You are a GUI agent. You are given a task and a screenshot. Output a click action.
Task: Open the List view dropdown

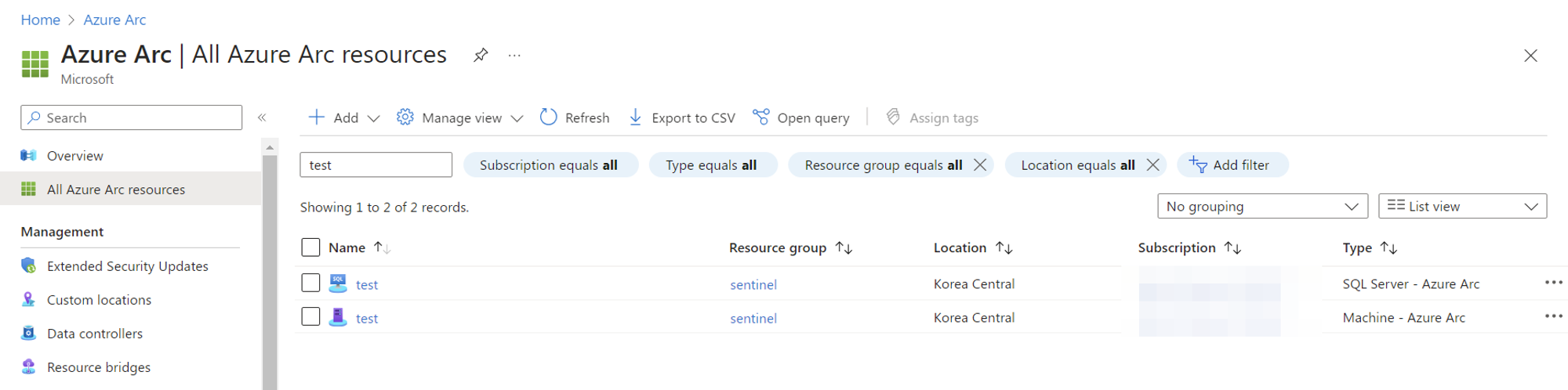(1462, 206)
